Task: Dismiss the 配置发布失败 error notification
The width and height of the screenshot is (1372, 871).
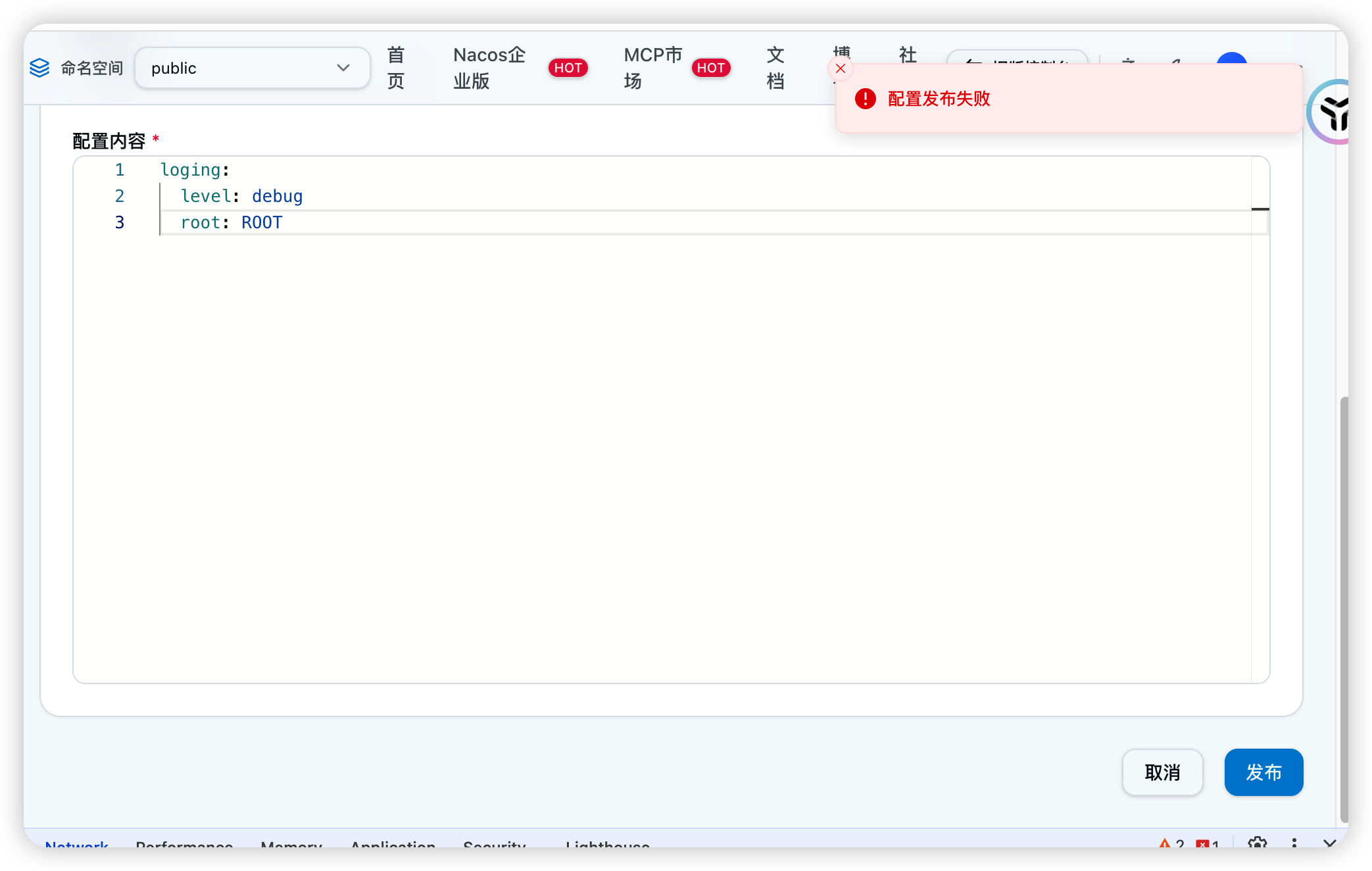Action: coord(840,68)
